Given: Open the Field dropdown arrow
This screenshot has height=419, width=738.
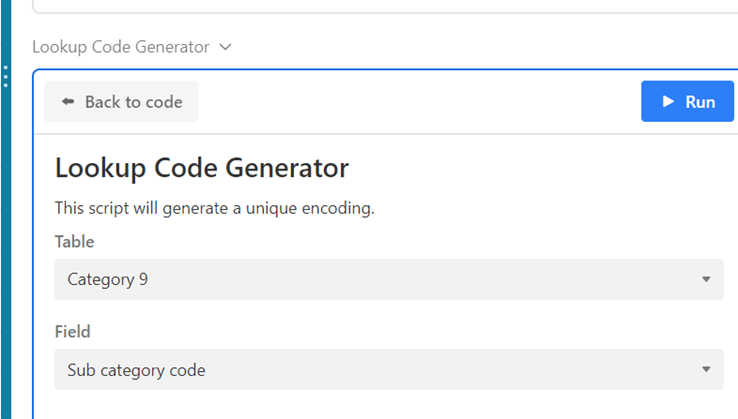Looking at the screenshot, I should tap(705, 370).
